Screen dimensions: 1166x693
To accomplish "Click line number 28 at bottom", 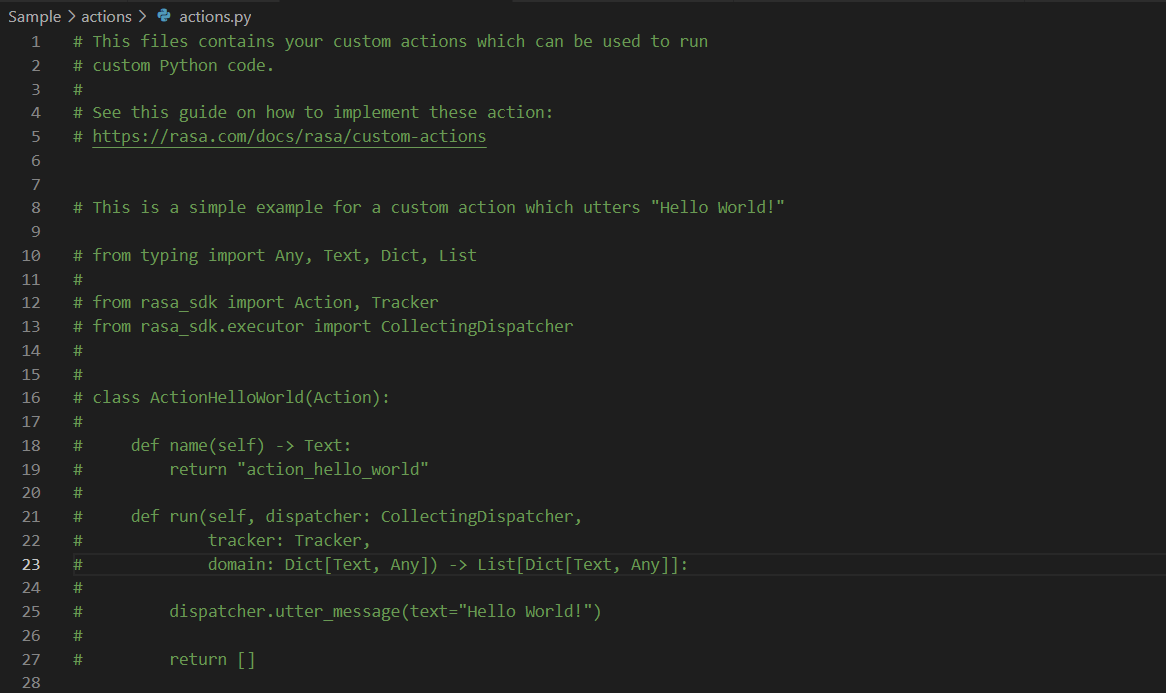I will click(30, 683).
